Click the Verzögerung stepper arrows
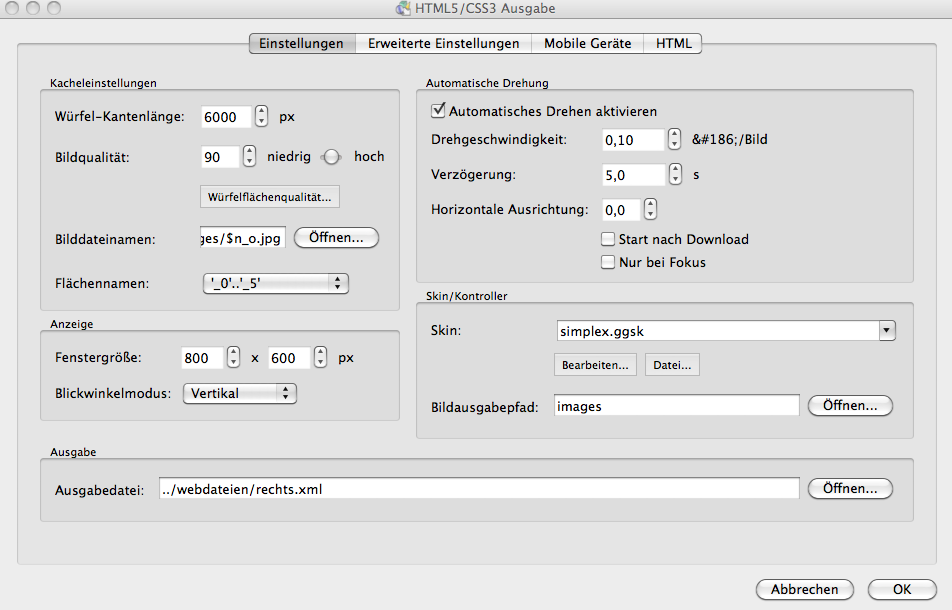Screen dimensions: 952x610 click(x=676, y=175)
